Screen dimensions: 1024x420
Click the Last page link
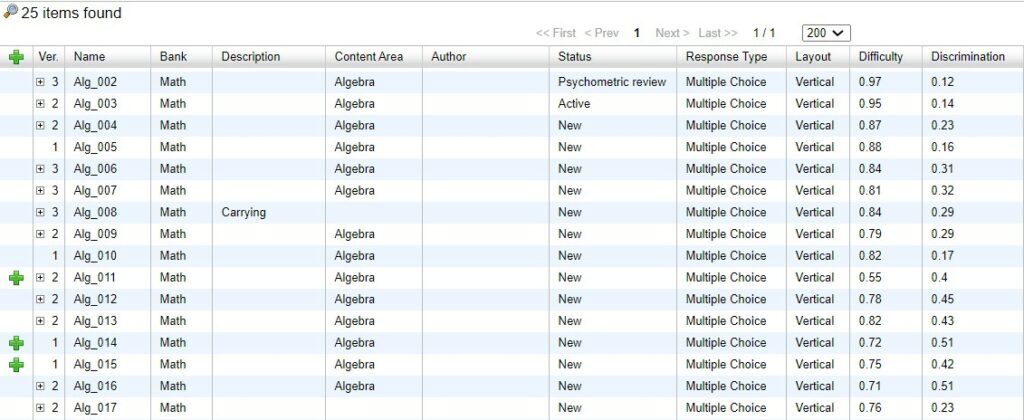pyautogui.click(x=718, y=33)
